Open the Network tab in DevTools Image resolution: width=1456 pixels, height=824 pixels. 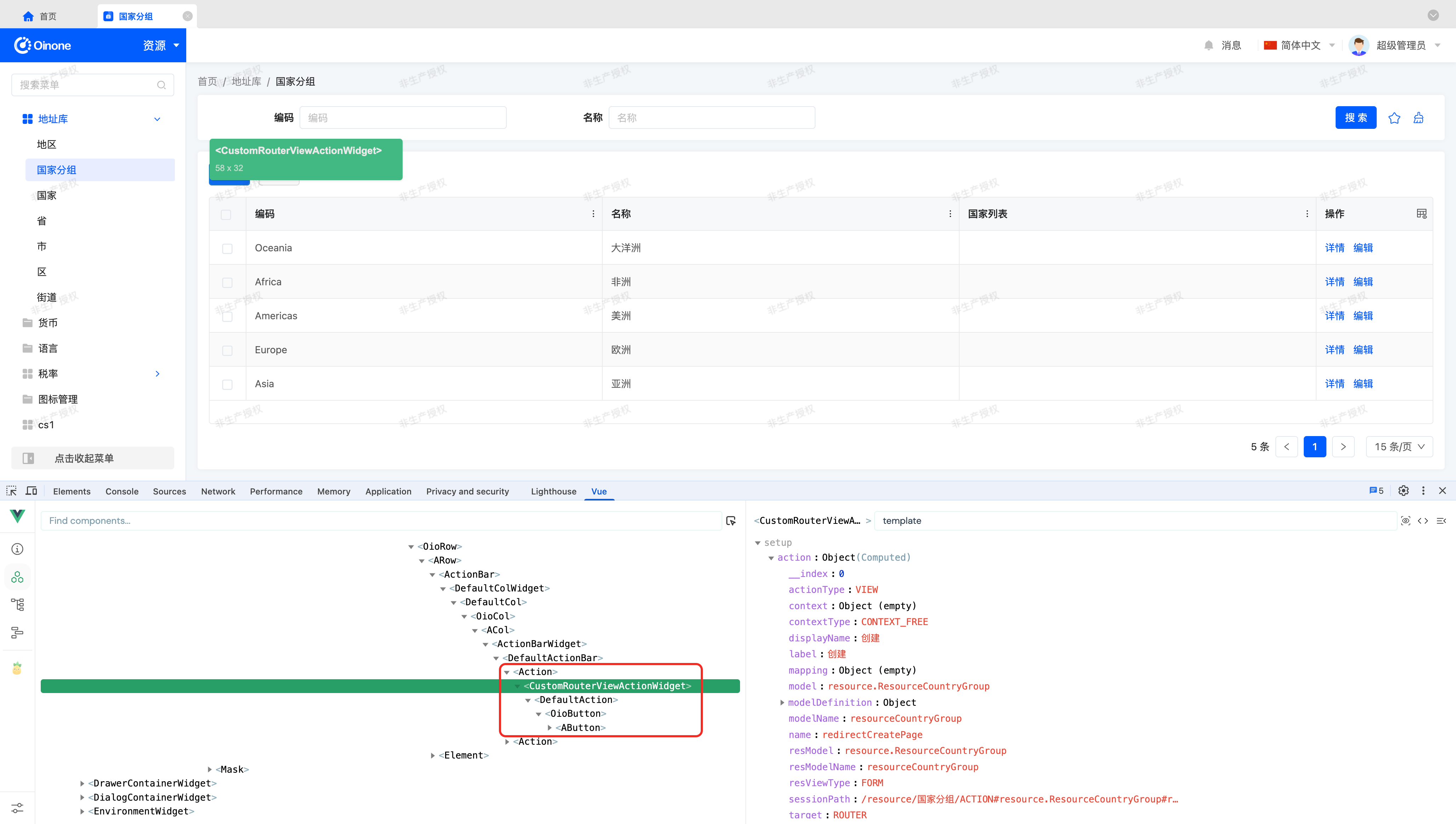click(218, 491)
